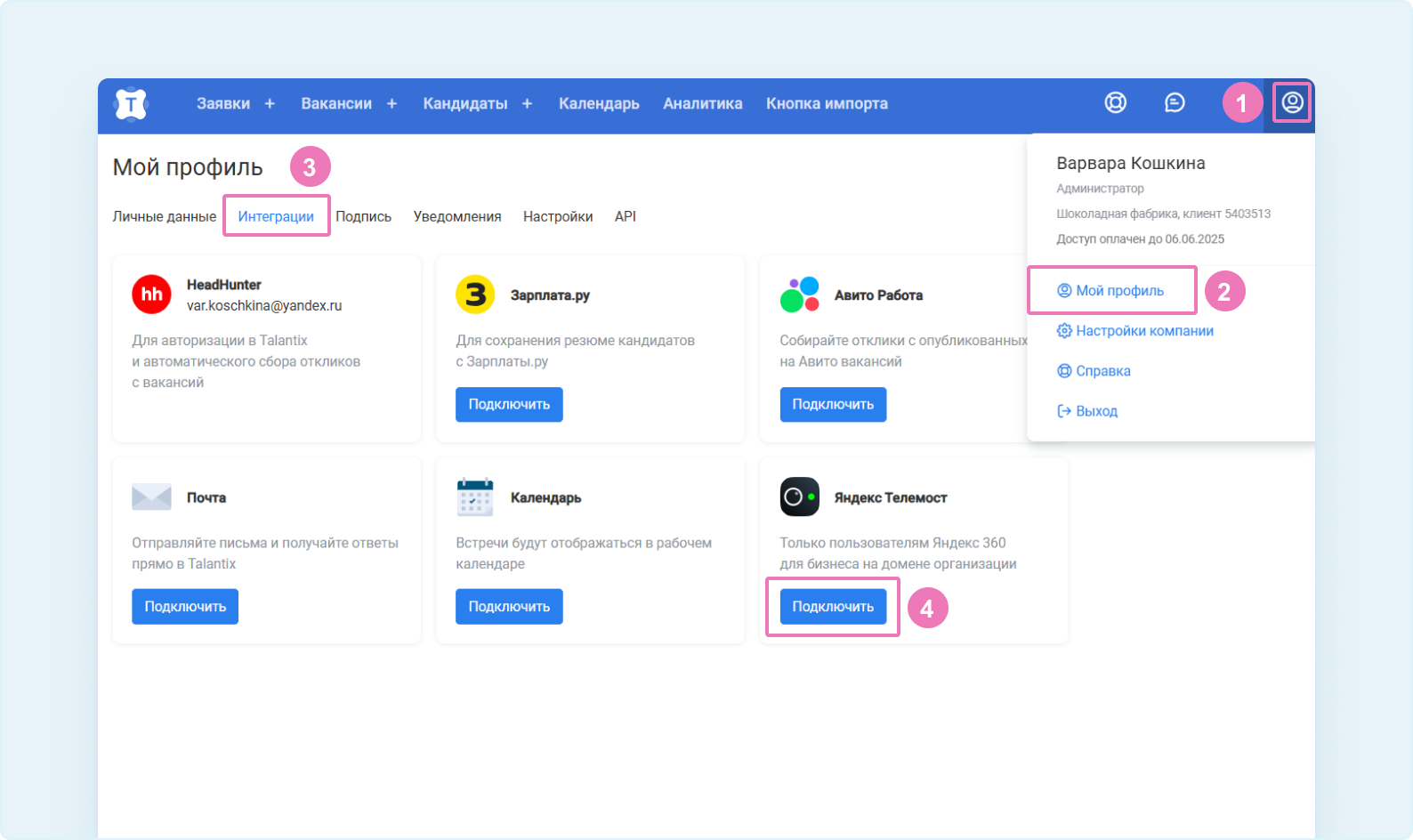Image resolution: width=1413 pixels, height=840 pixels.
Task: Open the help lifebuoy icon in header
Action: click(x=1116, y=103)
